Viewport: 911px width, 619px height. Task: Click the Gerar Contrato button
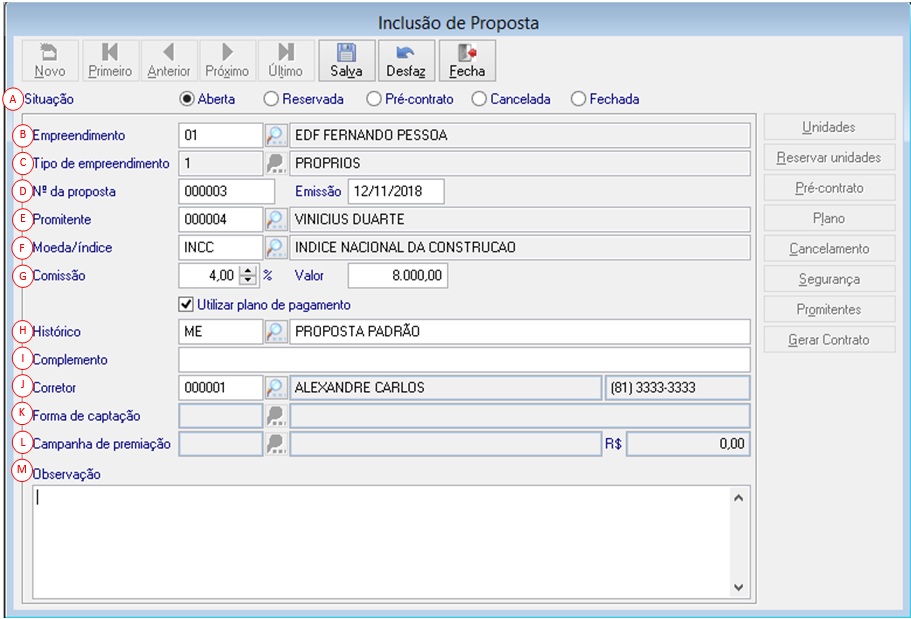click(x=829, y=340)
